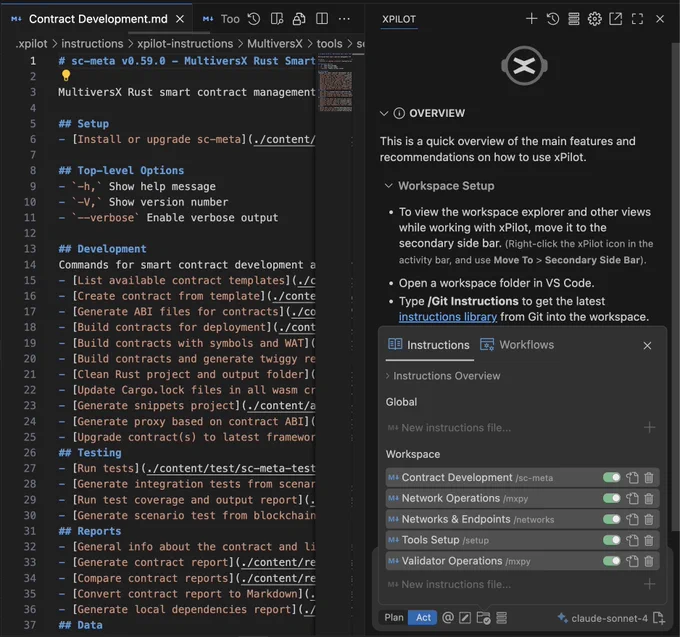Switch to the Workflows tab
This screenshot has height=637, width=680.
click(x=517, y=345)
